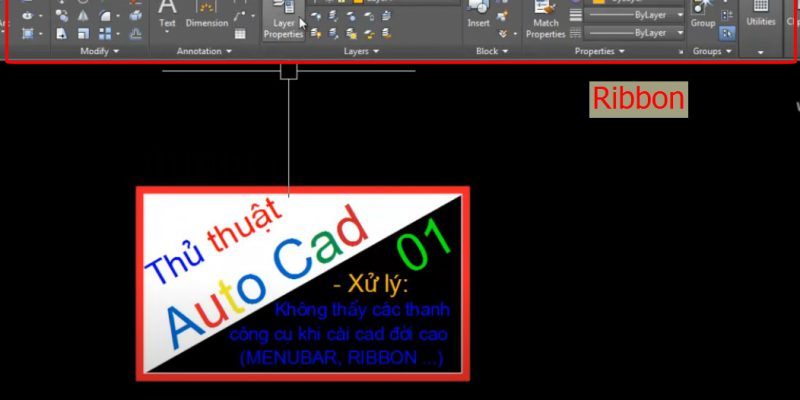Viewport: 800px width, 400px height.
Task: Click the Edit Block icon
Action: point(504,16)
